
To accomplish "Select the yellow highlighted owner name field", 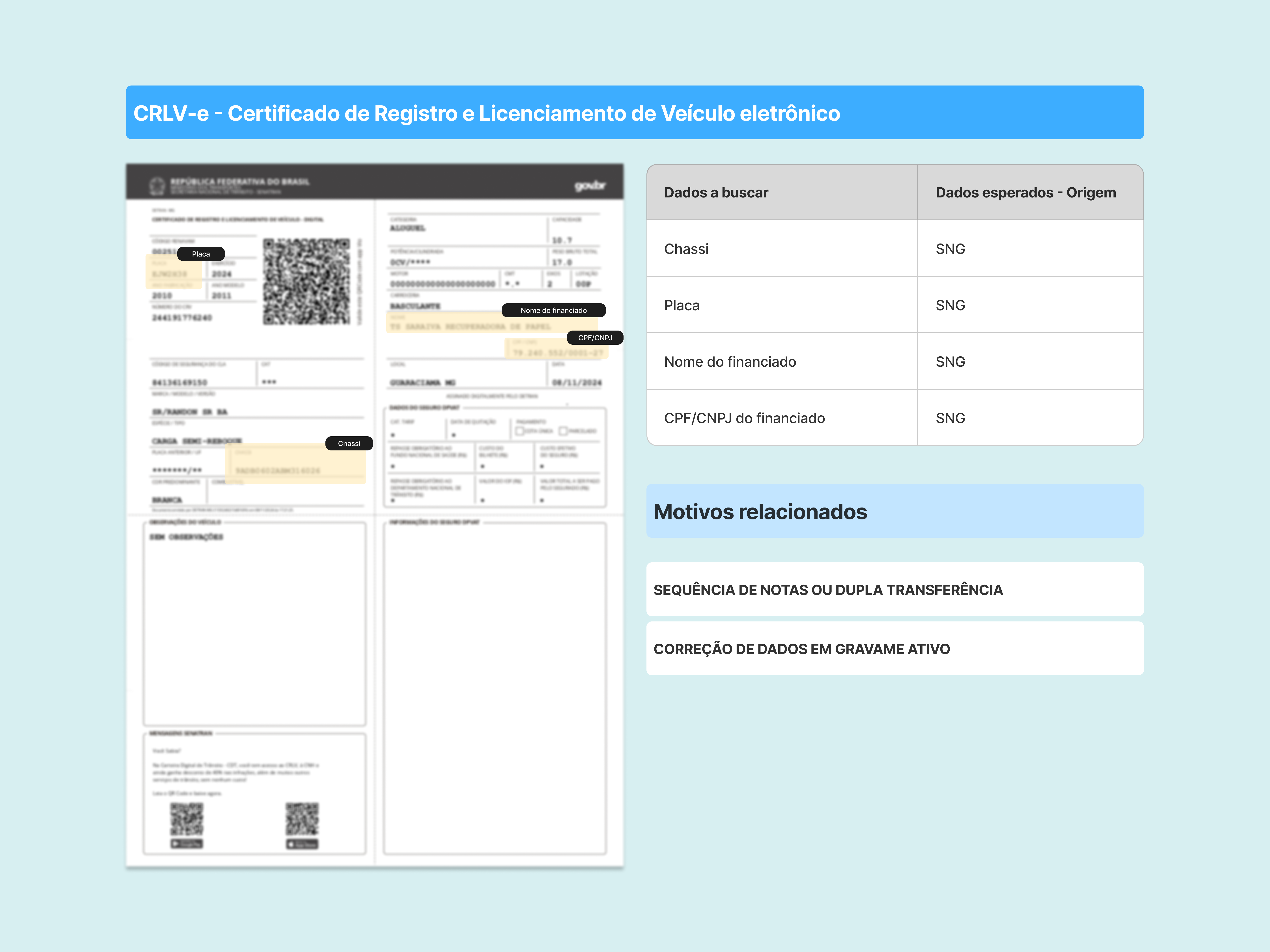I will point(493,322).
